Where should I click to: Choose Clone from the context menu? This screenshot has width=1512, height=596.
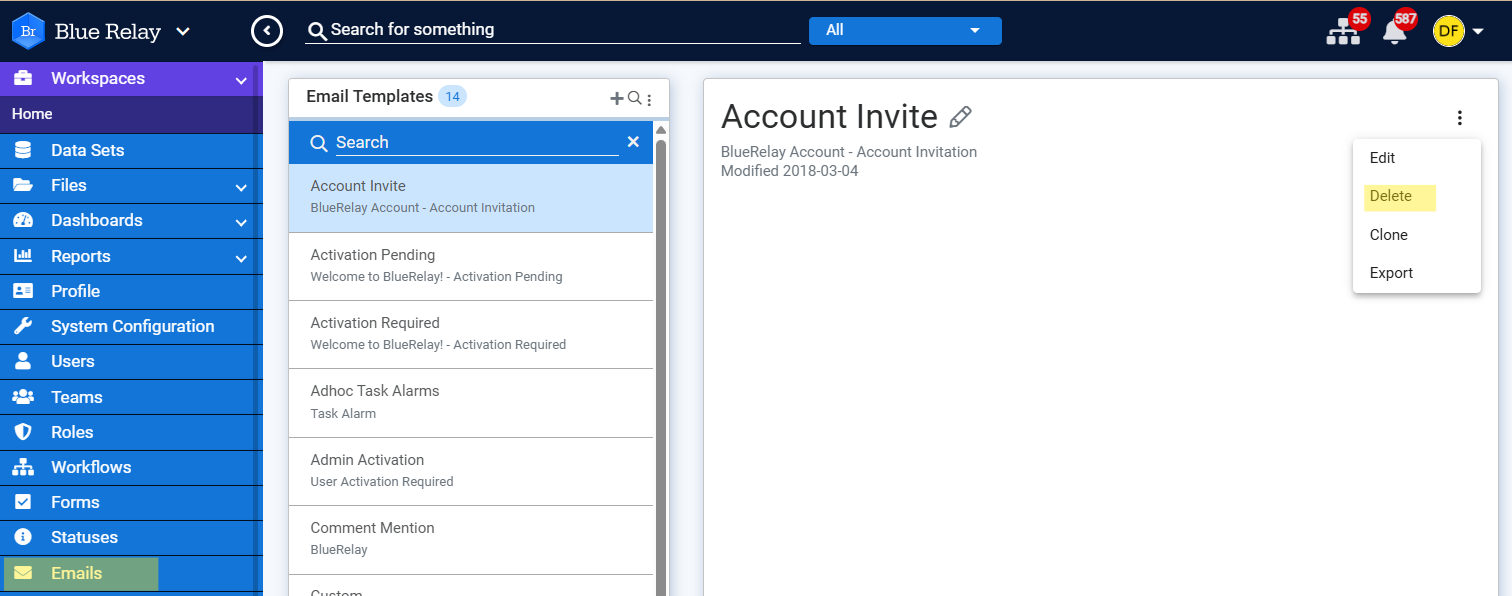pyautogui.click(x=1417, y=235)
